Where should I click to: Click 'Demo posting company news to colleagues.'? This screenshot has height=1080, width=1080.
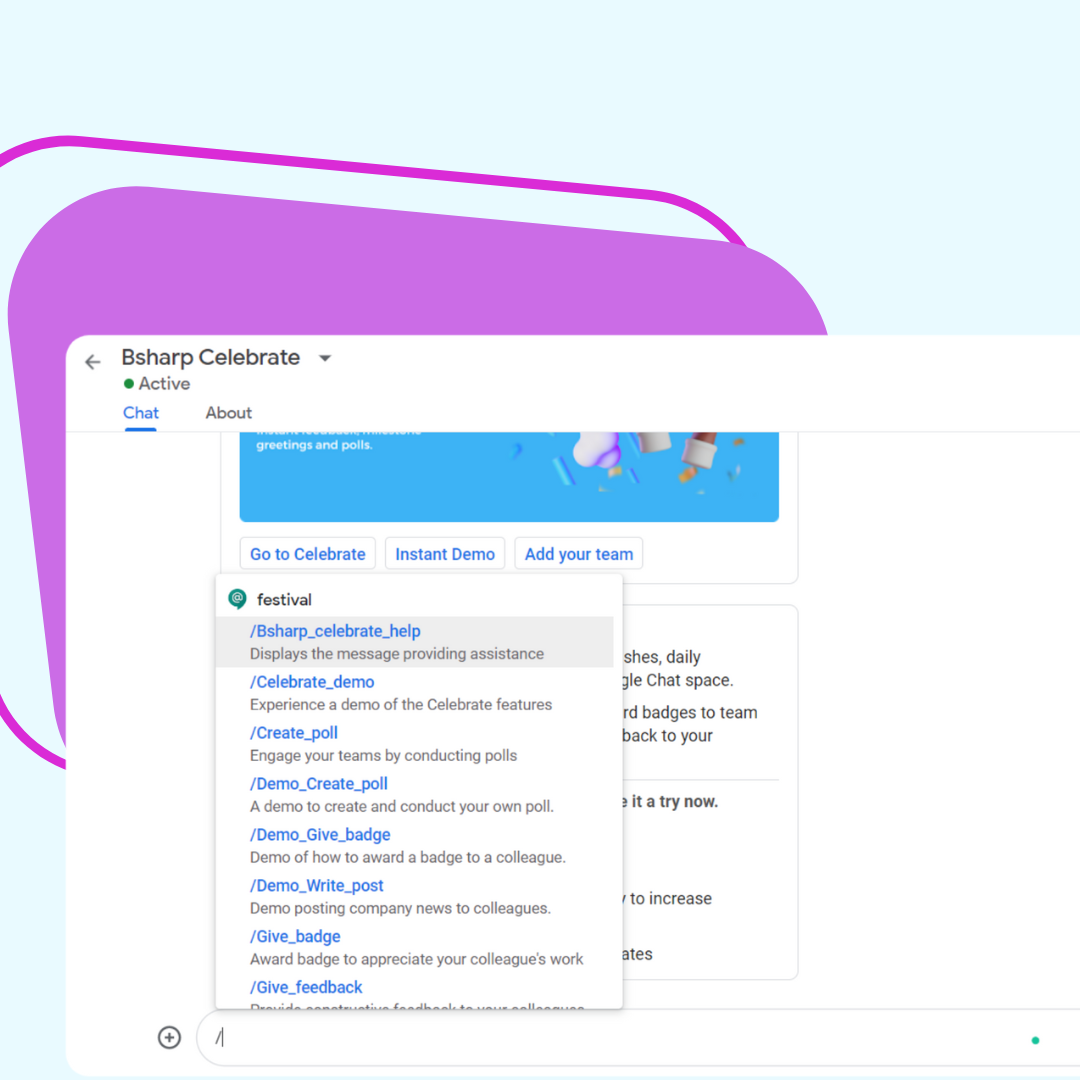[x=400, y=908]
